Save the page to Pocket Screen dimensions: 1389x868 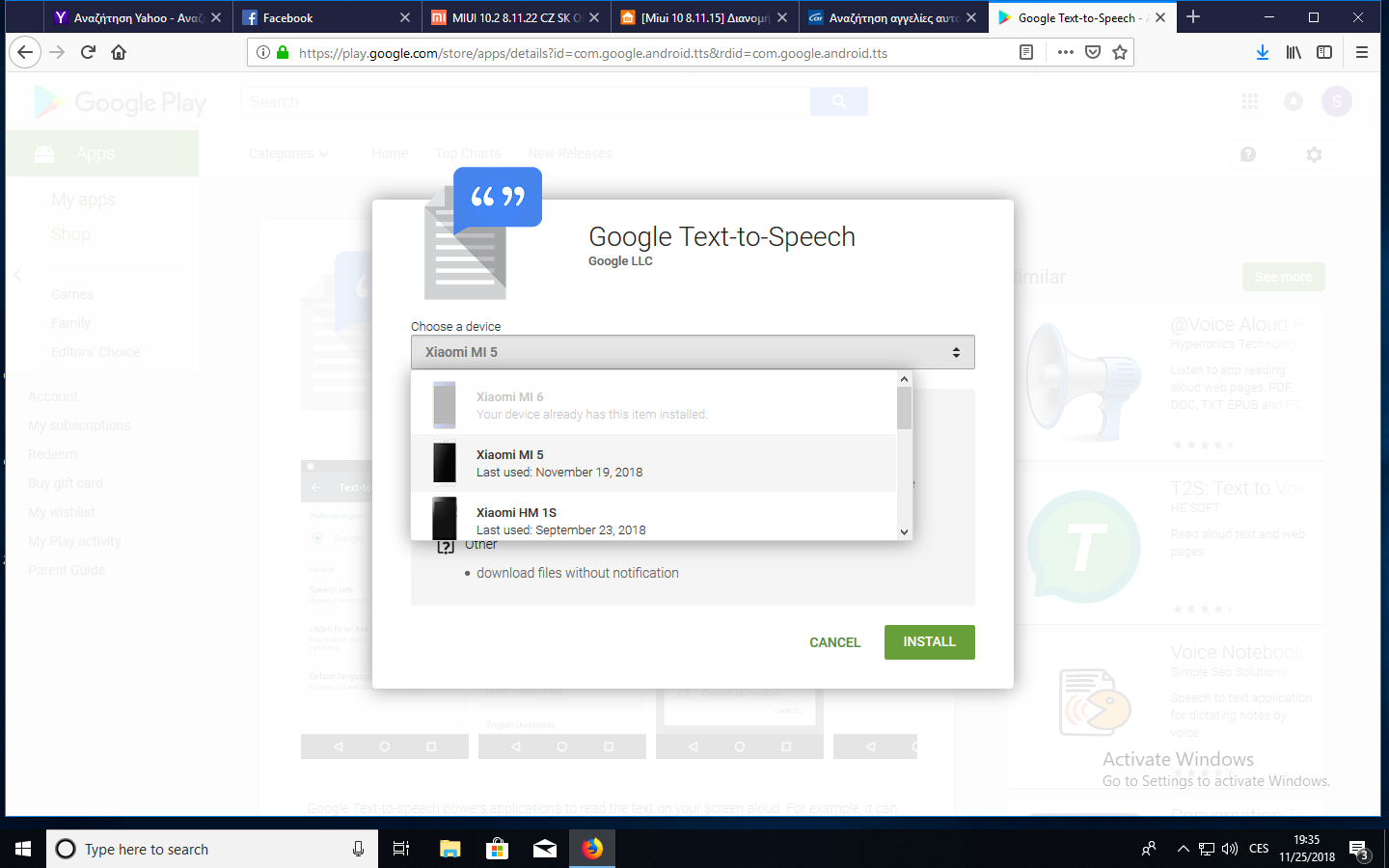(1093, 52)
